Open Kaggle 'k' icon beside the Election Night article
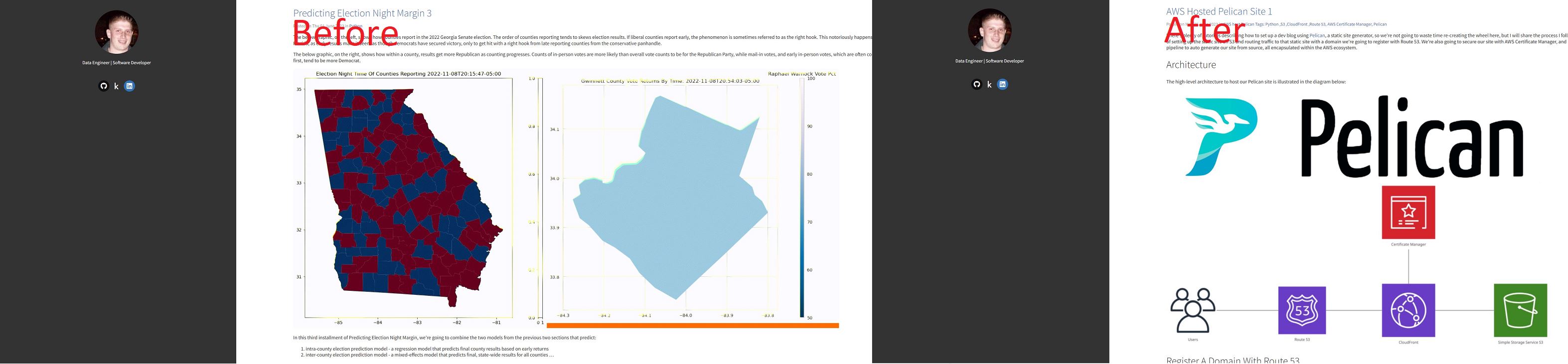 [116, 86]
